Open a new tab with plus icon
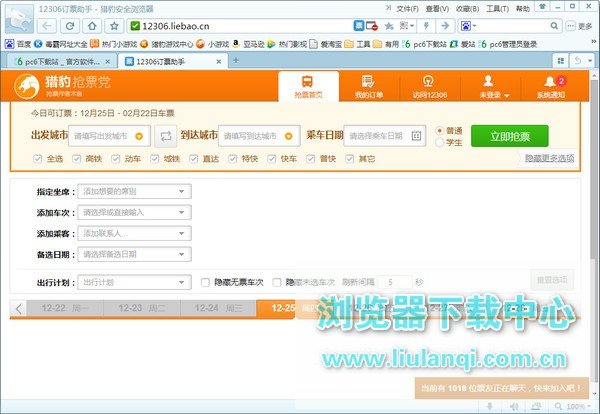Image resolution: width=600 pixels, height=414 pixels. [236, 60]
